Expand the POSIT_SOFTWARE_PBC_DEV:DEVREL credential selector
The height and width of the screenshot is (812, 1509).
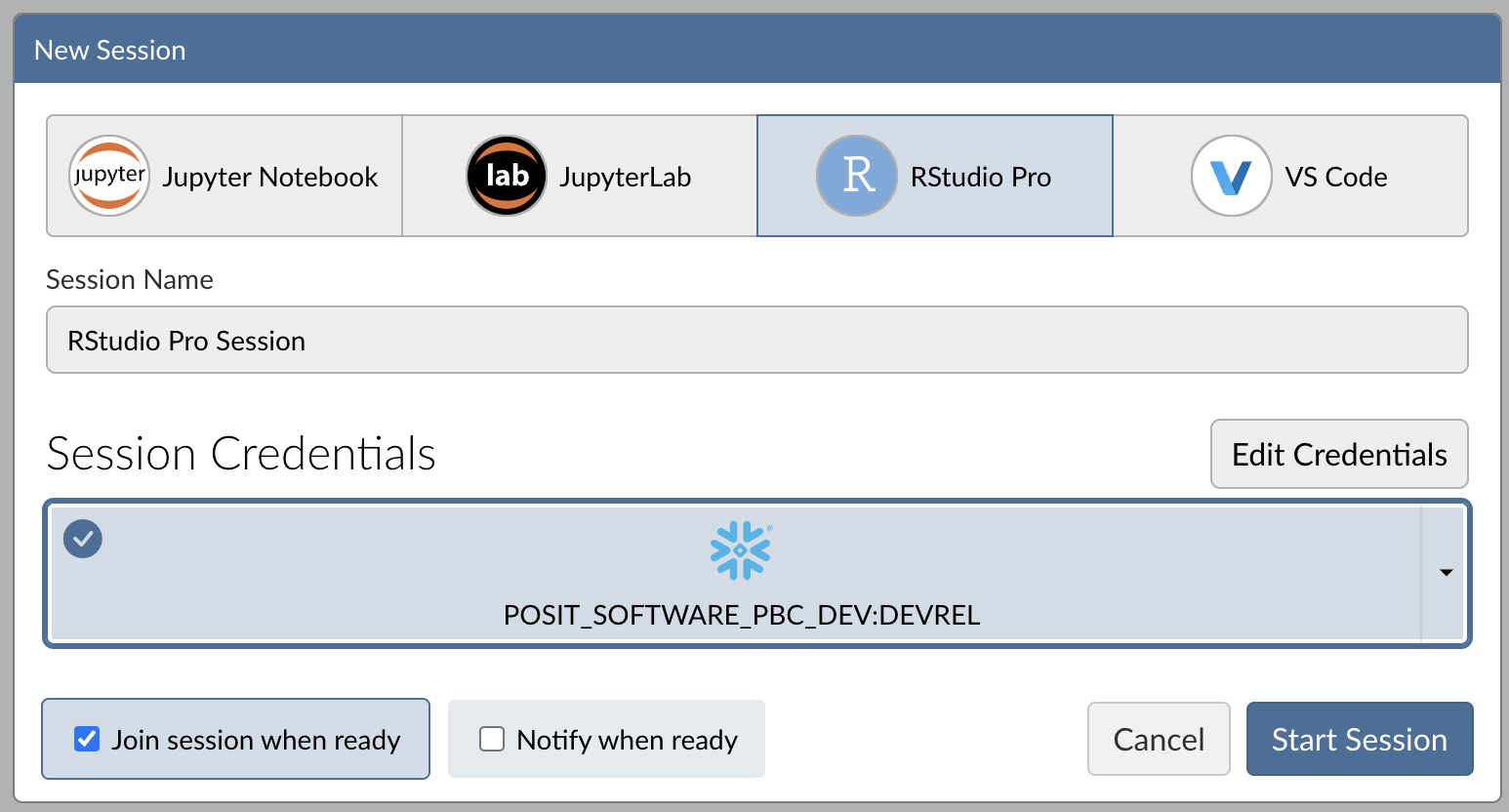(1446, 573)
